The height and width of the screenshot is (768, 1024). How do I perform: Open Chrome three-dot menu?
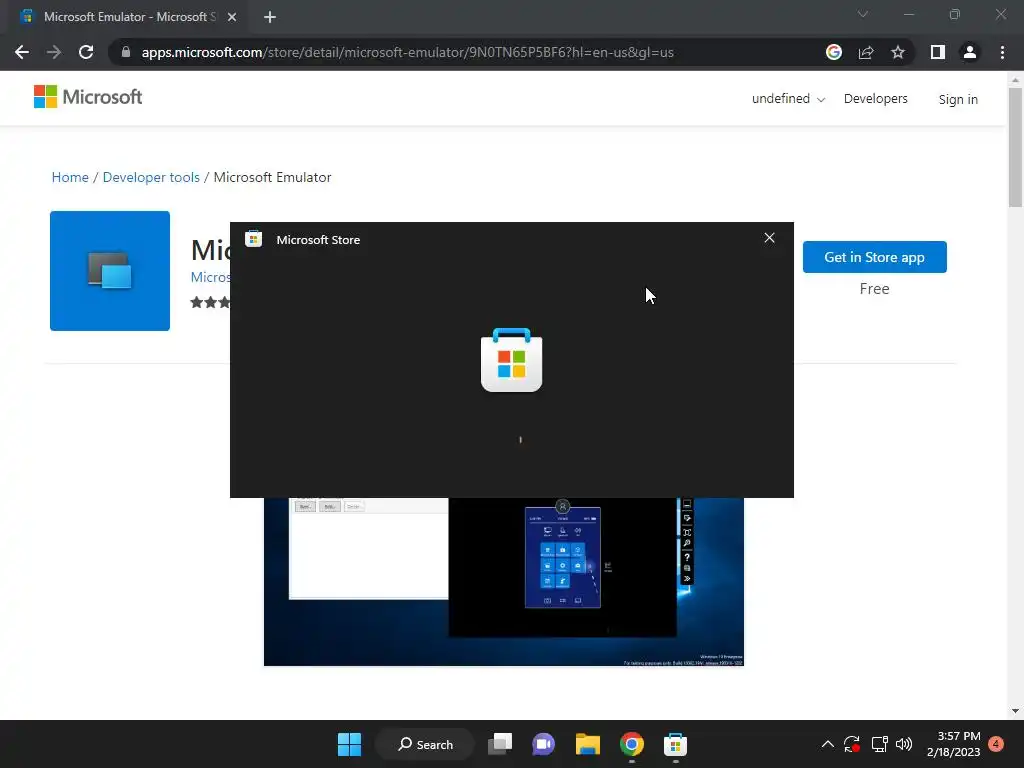(1002, 52)
